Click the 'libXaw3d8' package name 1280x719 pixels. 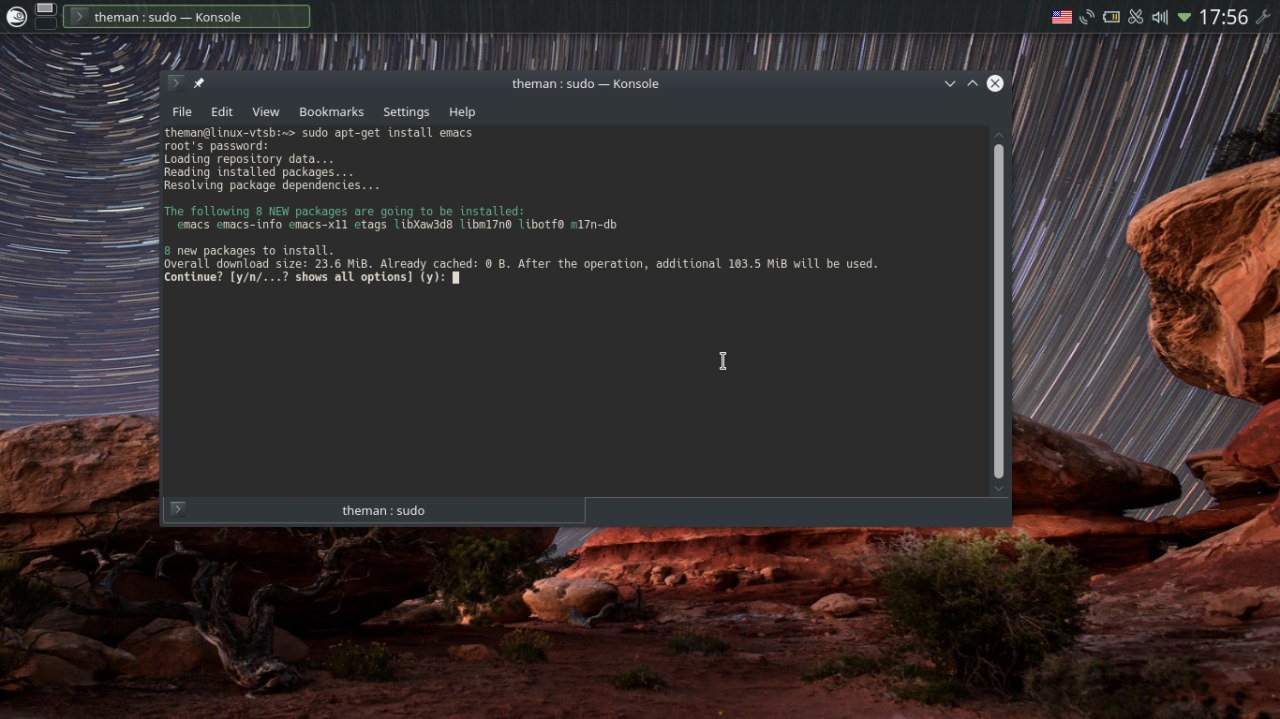(423, 225)
